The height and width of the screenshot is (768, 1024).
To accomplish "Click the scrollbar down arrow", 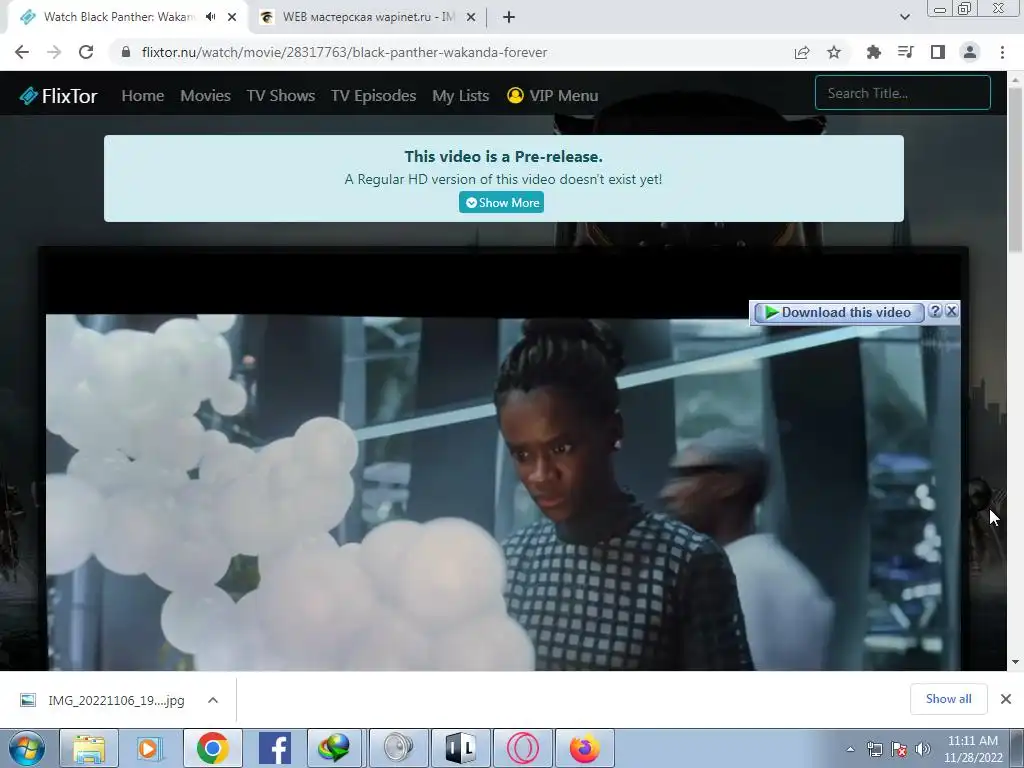I will pyautogui.click(x=1015, y=662).
